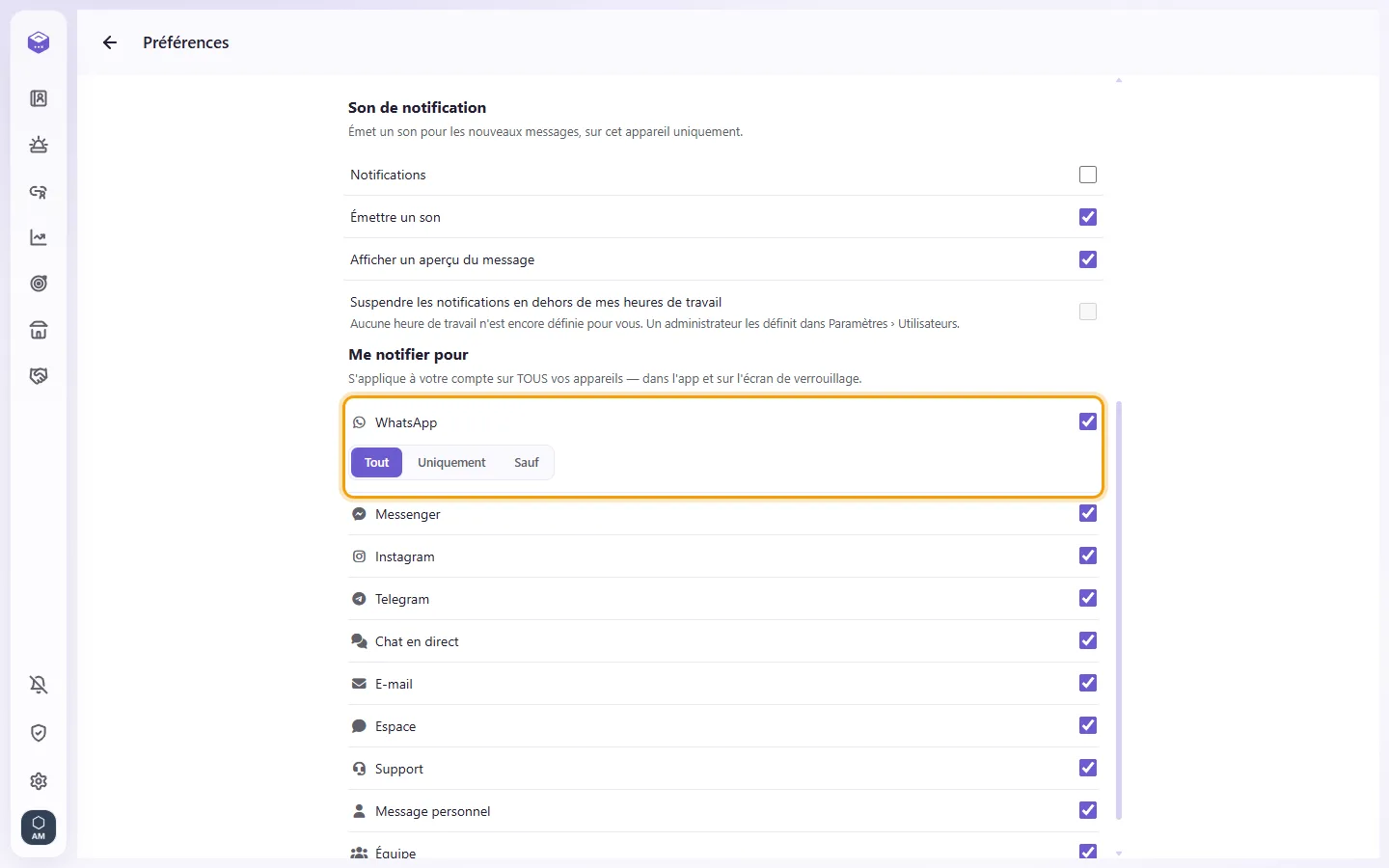The image size is (1389, 868).
Task: Open the settings gear icon in sidebar
Action: (39, 781)
